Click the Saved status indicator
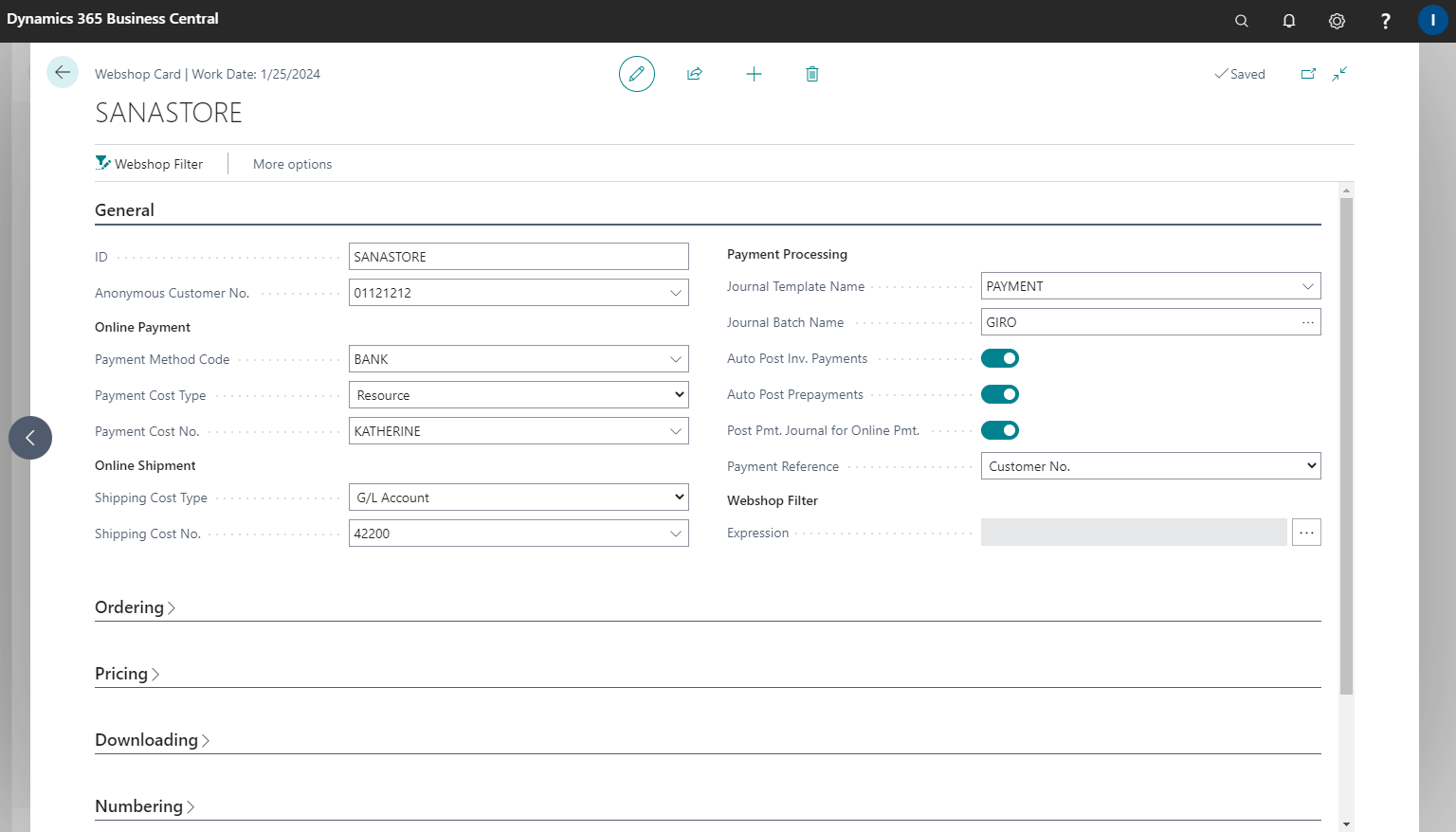 [1240, 74]
